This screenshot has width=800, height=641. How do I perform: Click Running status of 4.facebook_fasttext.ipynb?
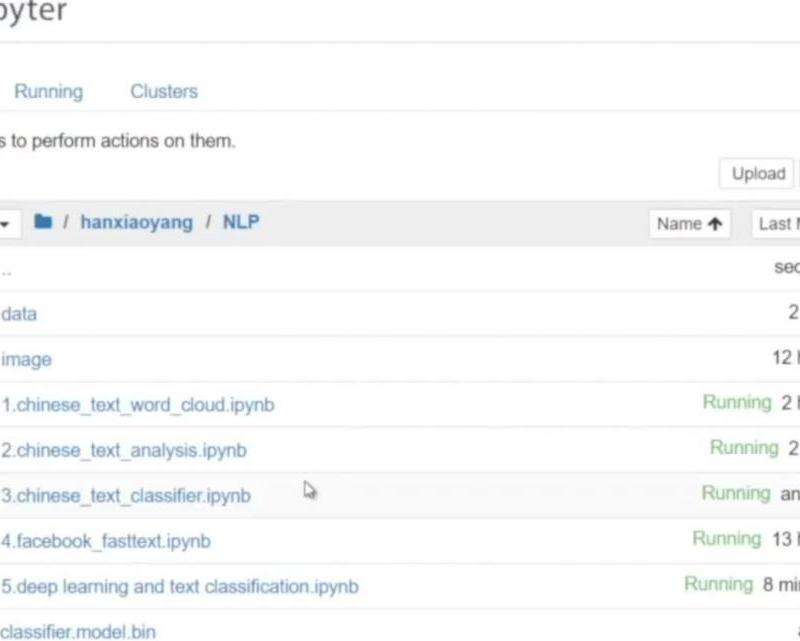coord(727,539)
